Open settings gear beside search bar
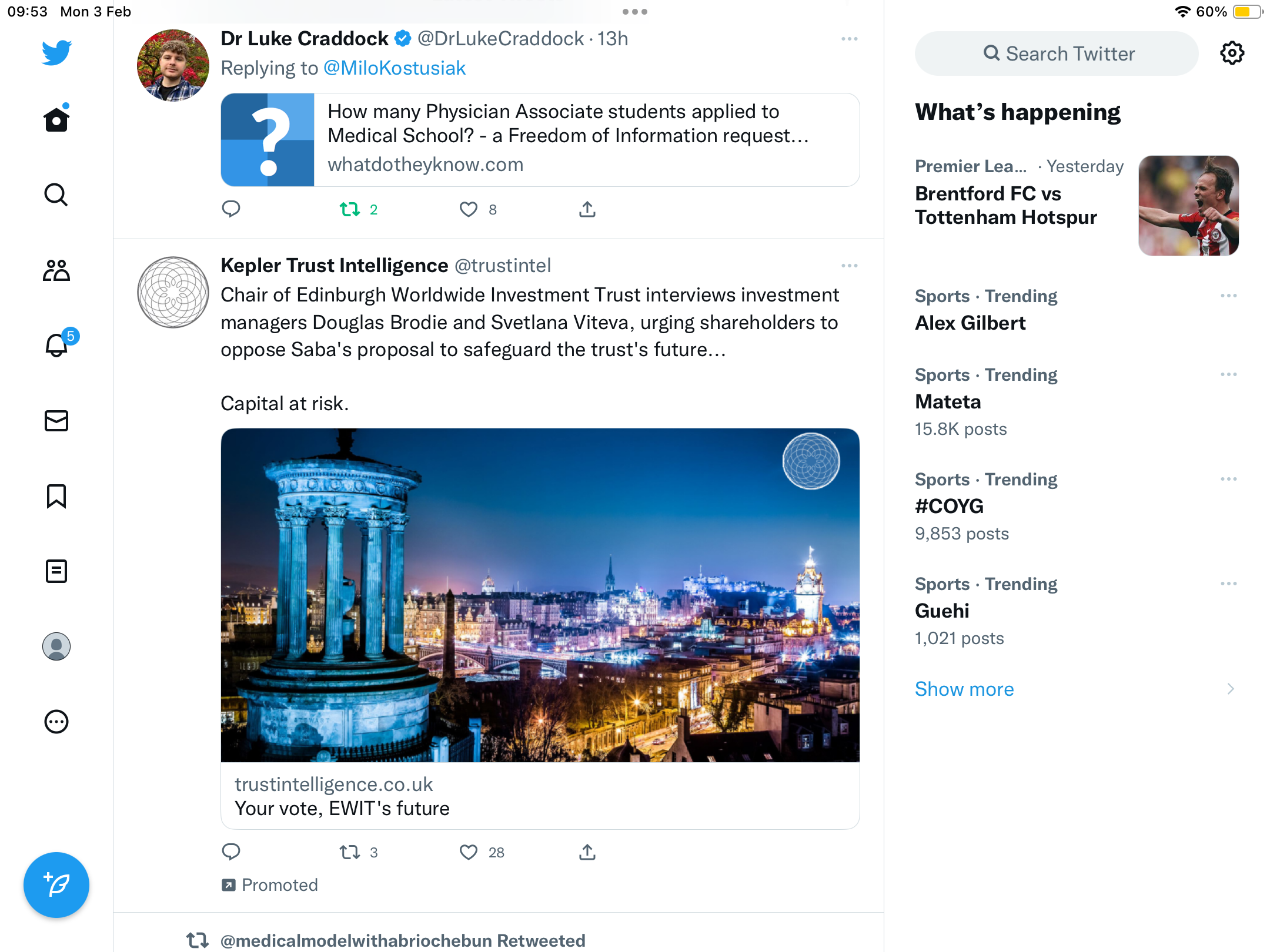 1232,53
